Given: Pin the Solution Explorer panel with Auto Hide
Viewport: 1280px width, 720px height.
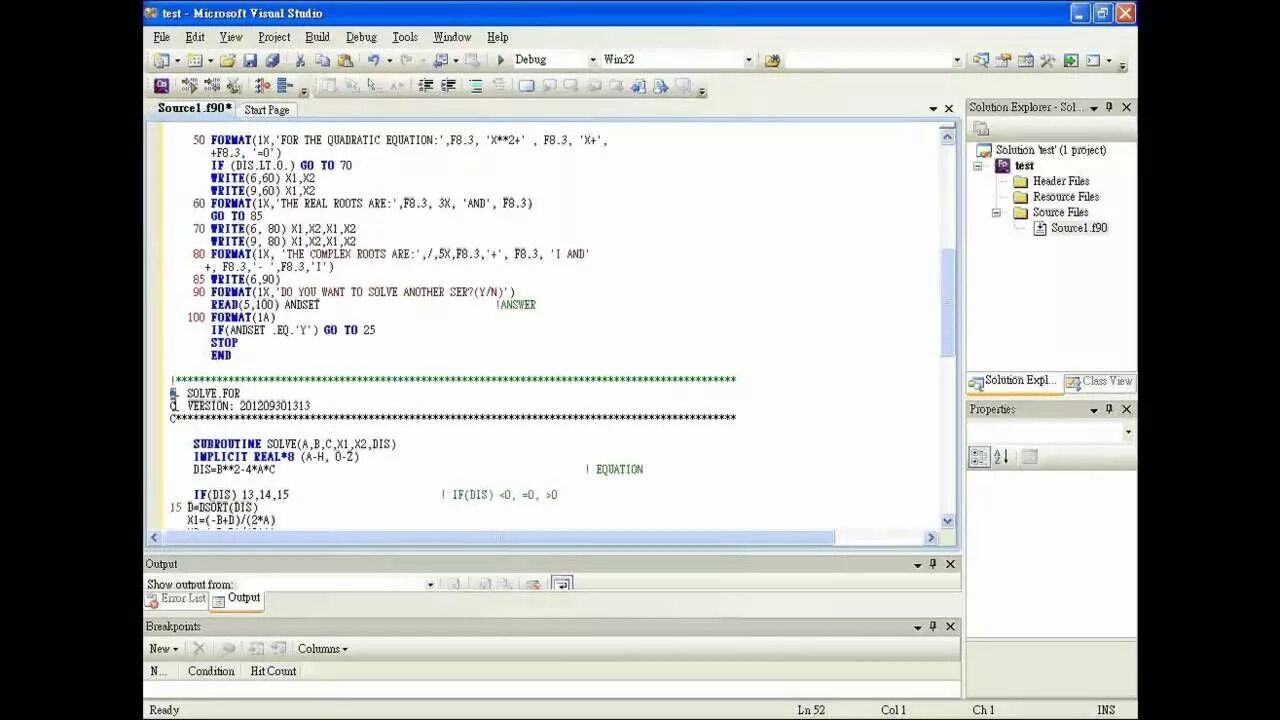Looking at the screenshot, I should (x=1109, y=107).
